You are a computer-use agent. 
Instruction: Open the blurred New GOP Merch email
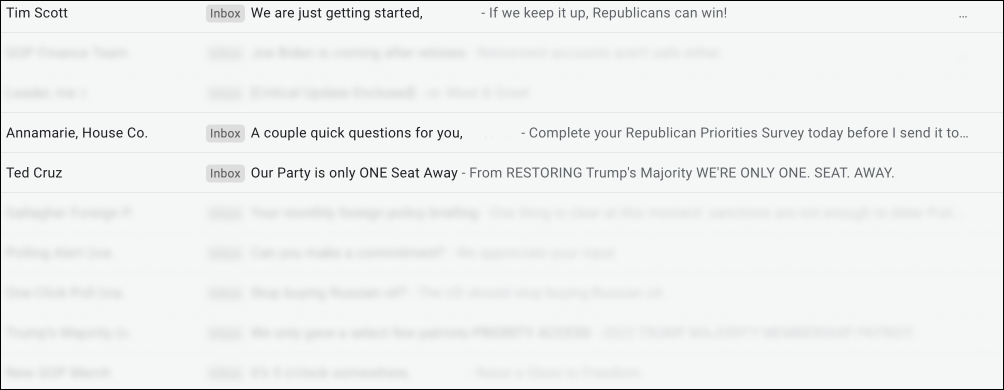(x=502, y=371)
